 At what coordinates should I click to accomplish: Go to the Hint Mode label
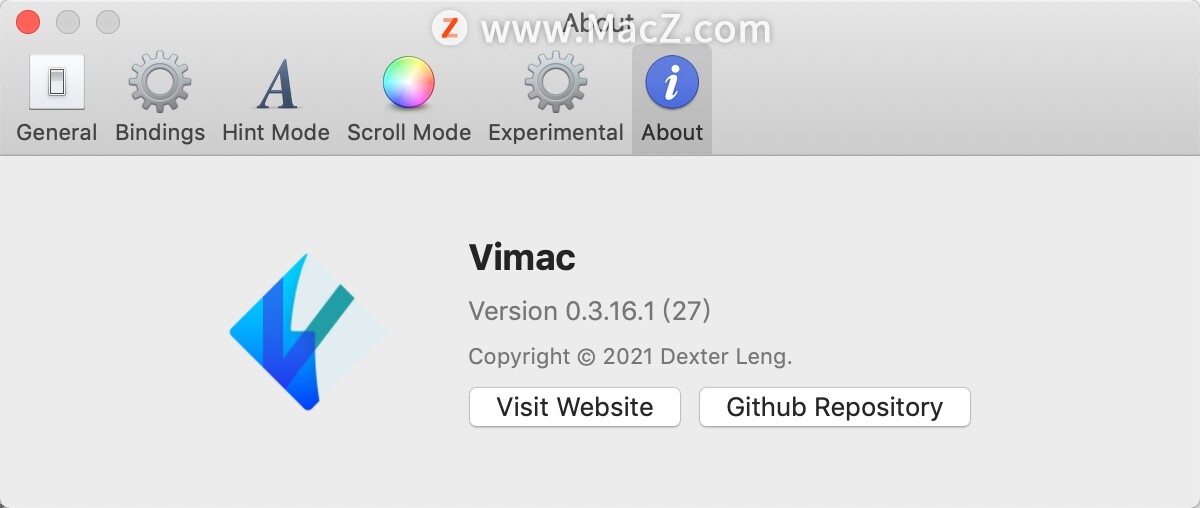point(276,132)
